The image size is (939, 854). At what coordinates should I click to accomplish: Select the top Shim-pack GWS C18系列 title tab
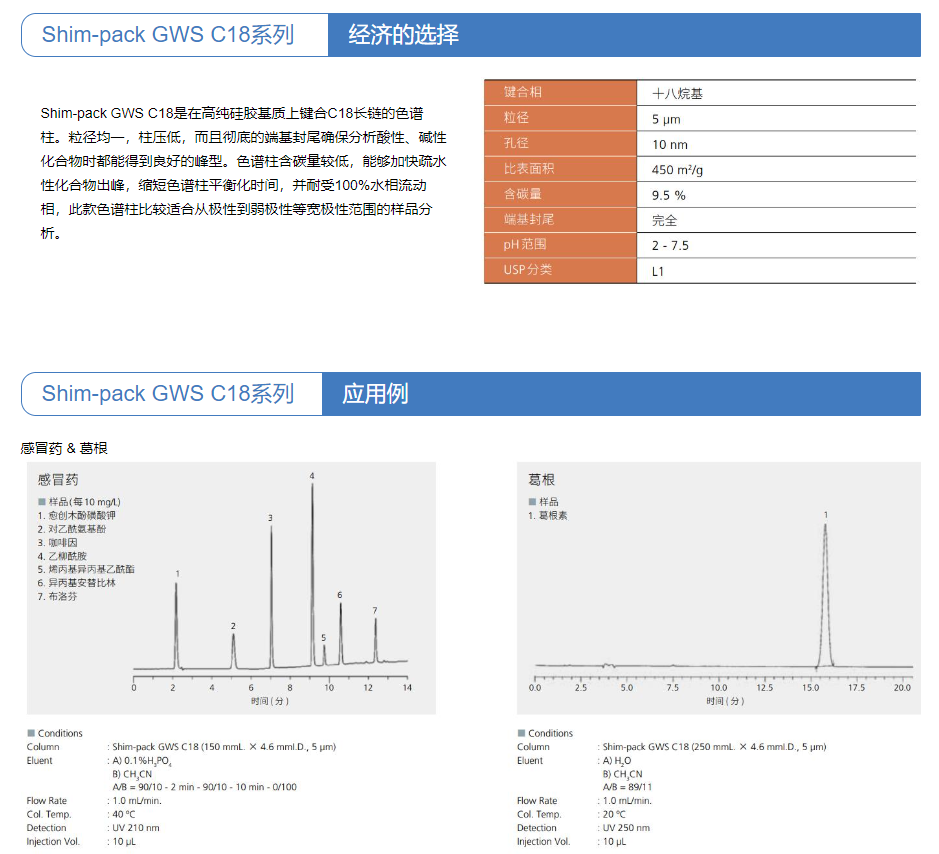click(x=168, y=35)
